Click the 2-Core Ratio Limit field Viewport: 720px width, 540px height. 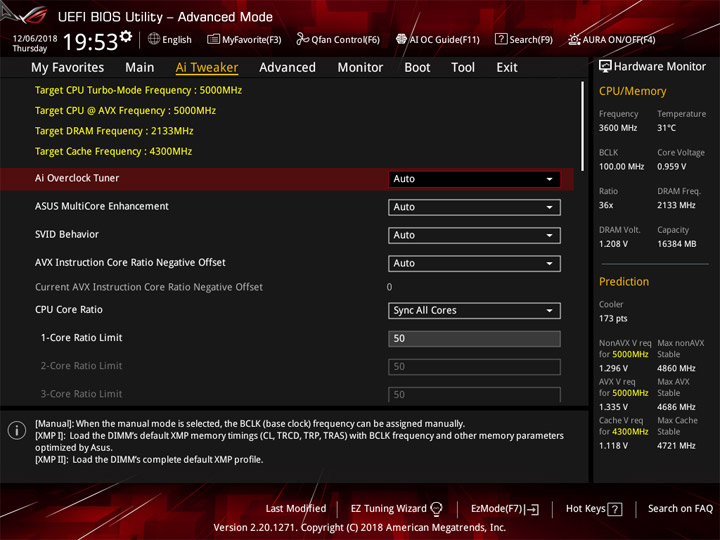(474, 366)
